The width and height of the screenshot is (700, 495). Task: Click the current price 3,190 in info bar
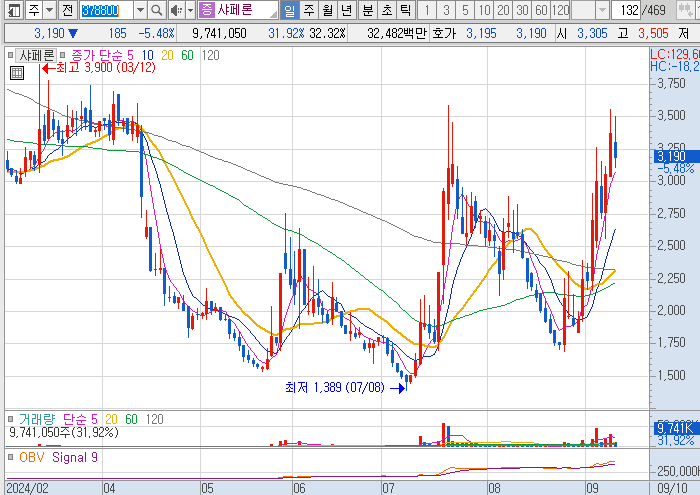point(50,33)
